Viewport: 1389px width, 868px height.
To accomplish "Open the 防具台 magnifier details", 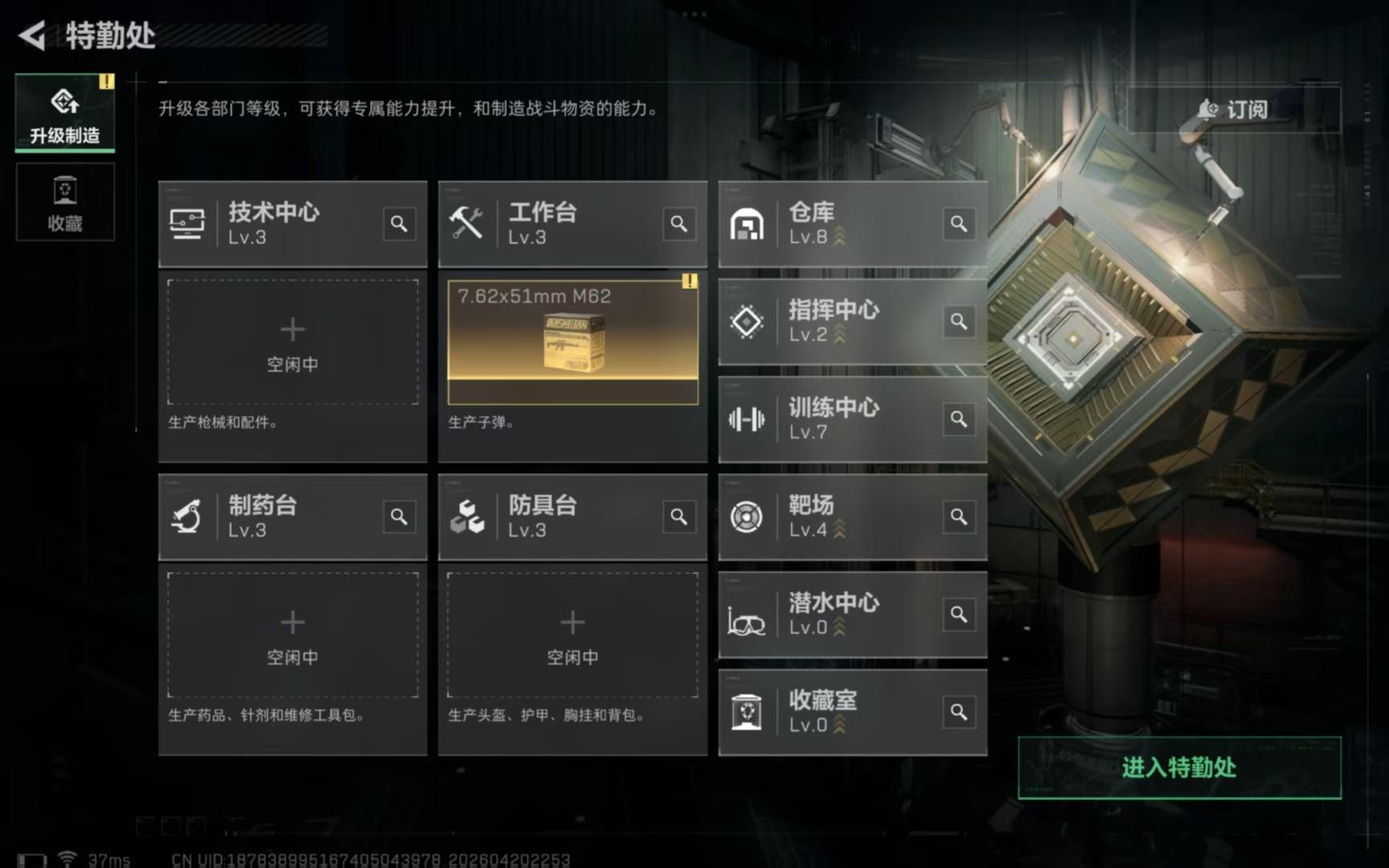I will 678,517.
